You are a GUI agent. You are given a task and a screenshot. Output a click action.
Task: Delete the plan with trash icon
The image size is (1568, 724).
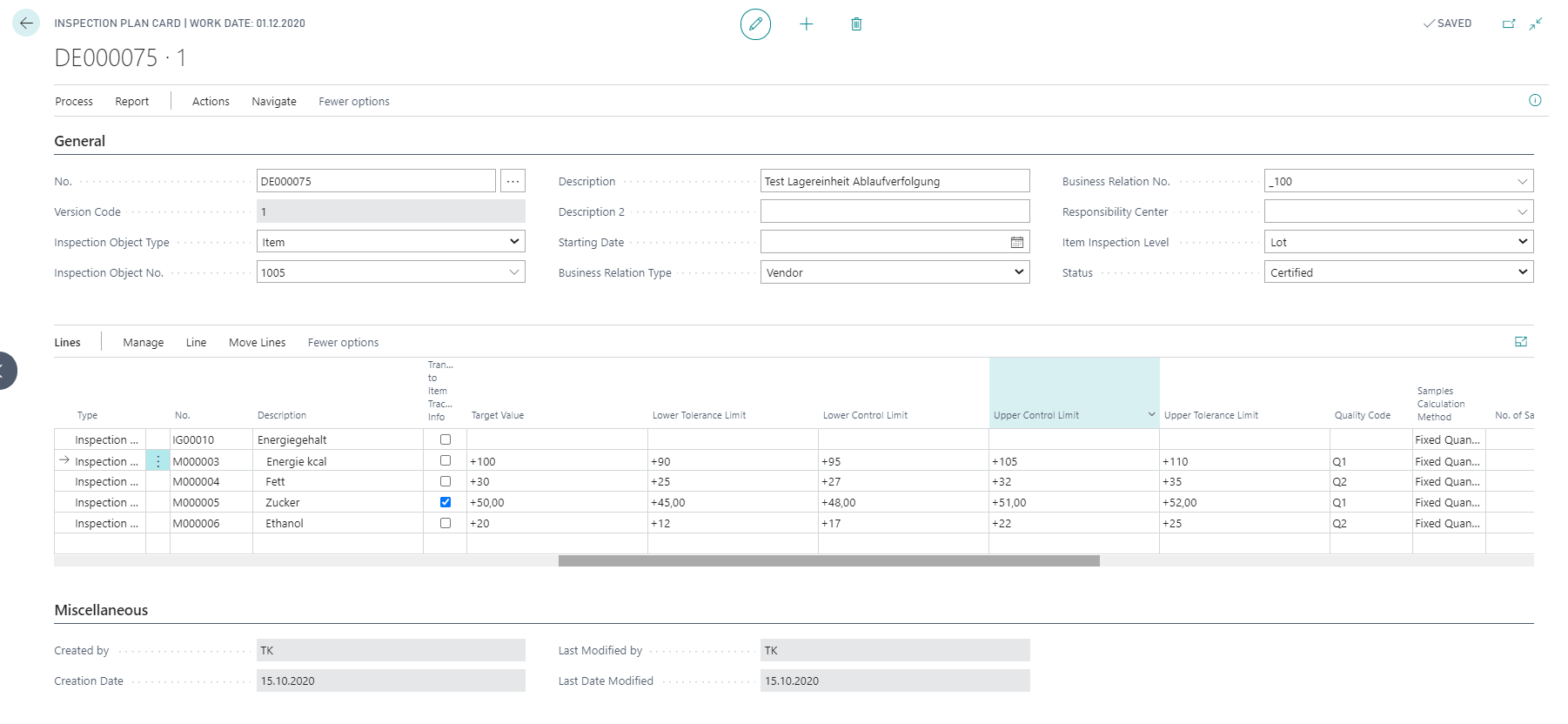pyautogui.click(x=856, y=24)
